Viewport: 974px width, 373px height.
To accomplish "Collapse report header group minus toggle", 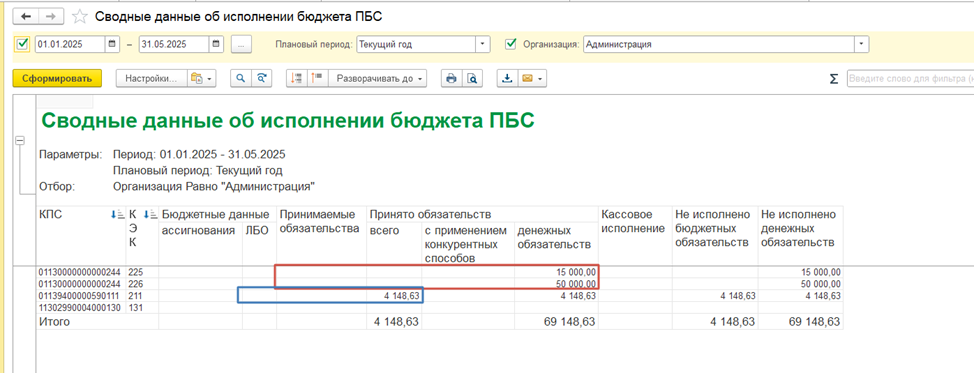I will [x=19, y=141].
